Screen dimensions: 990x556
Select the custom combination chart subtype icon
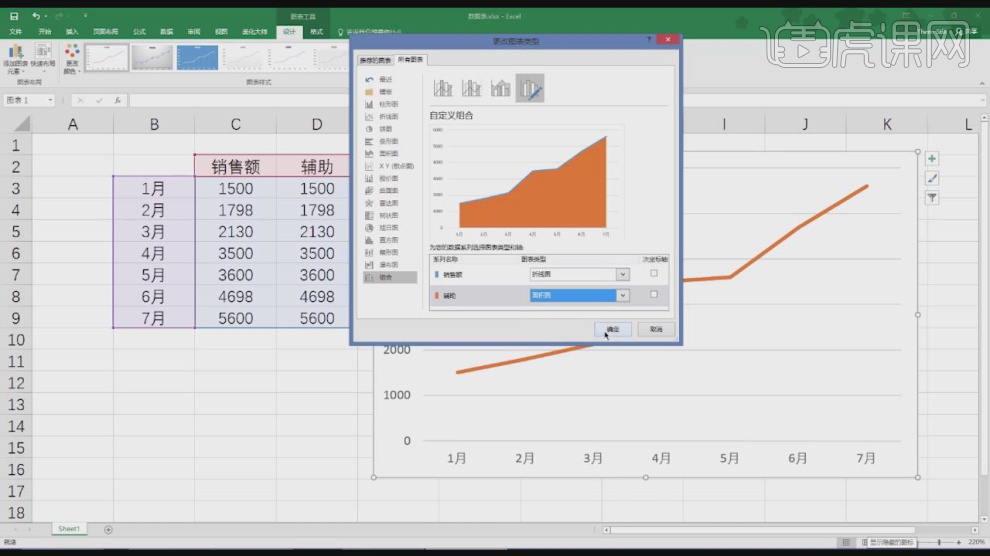(530, 88)
